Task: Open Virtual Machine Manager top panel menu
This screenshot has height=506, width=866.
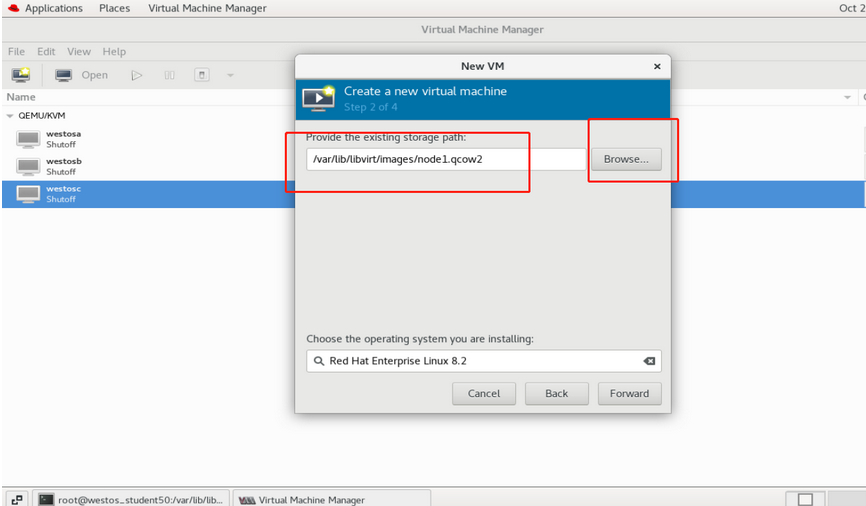Action: [207, 8]
